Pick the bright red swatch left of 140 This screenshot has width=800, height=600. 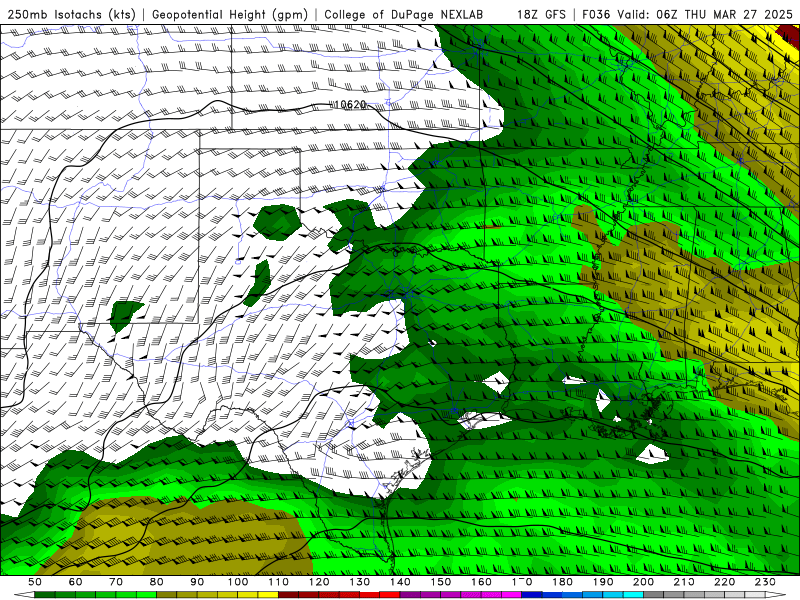coord(390,595)
